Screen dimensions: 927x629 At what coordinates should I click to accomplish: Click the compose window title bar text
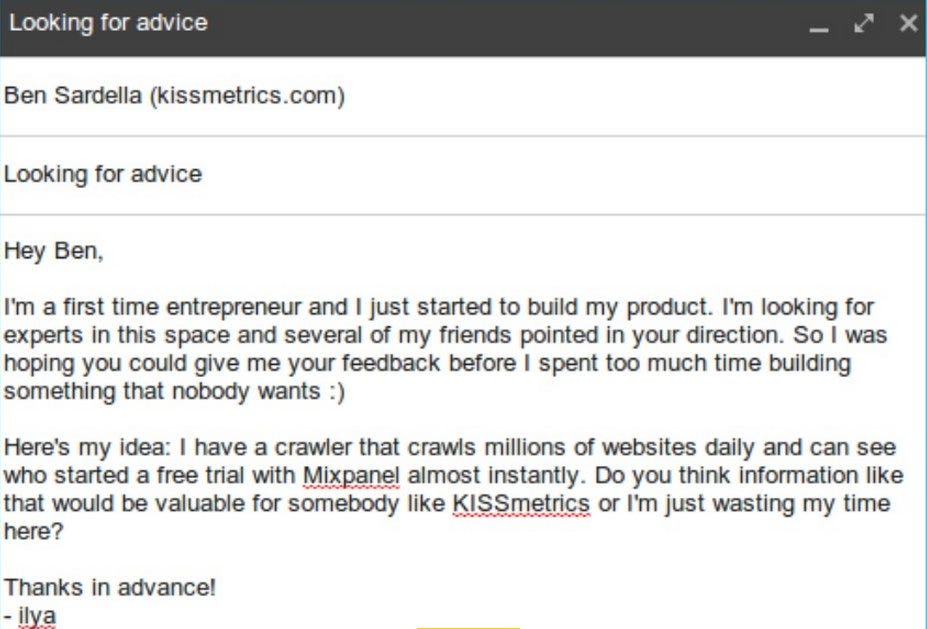[109, 22]
